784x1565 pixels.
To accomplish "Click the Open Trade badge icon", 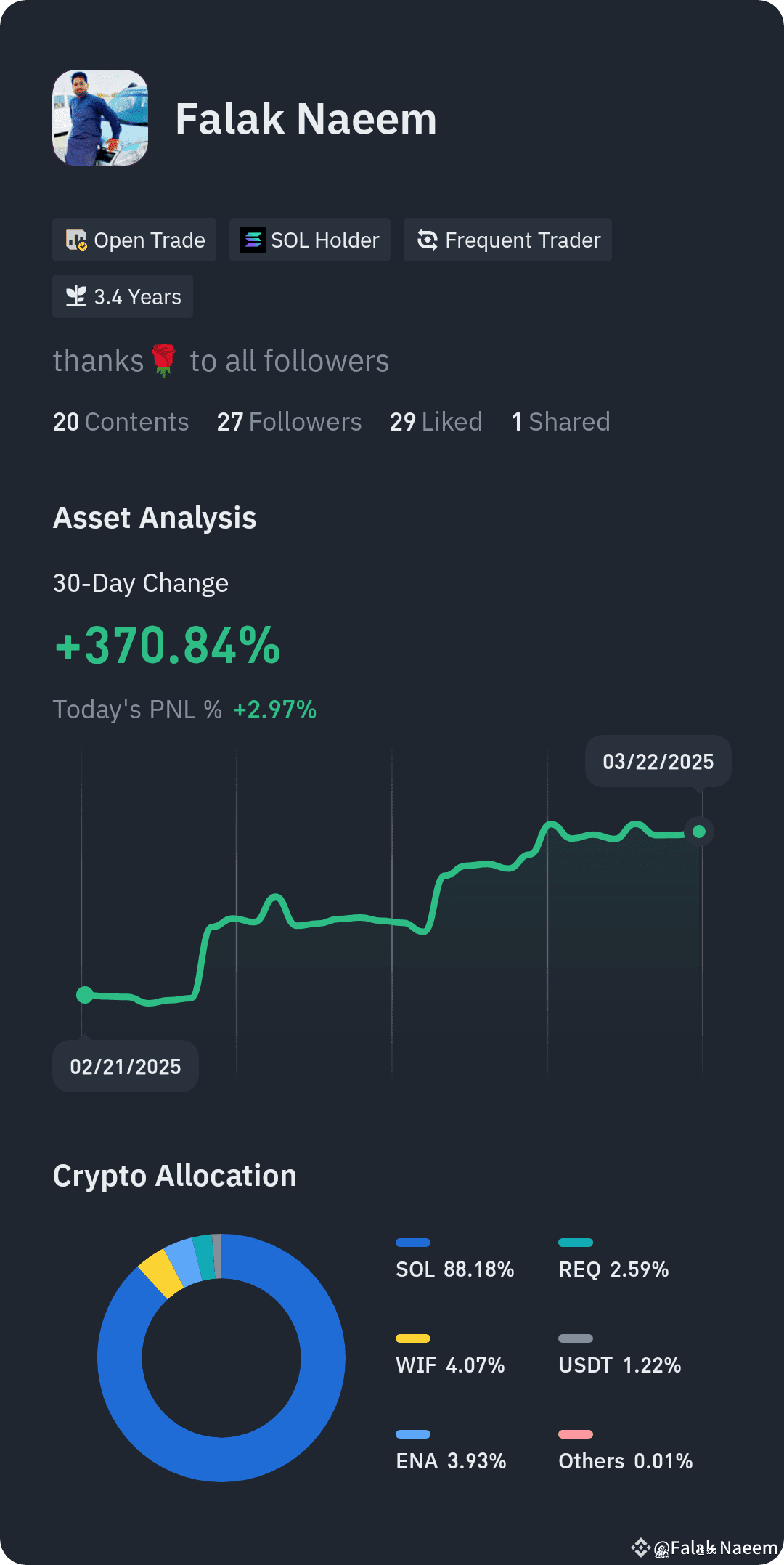I will point(76,240).
